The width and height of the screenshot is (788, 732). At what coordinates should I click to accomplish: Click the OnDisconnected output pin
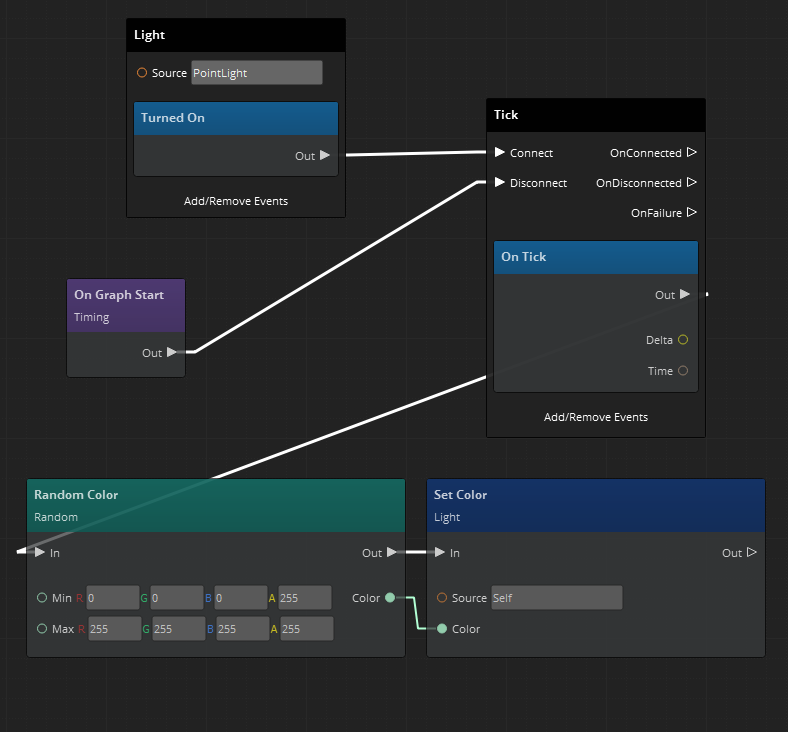[692, 183]
